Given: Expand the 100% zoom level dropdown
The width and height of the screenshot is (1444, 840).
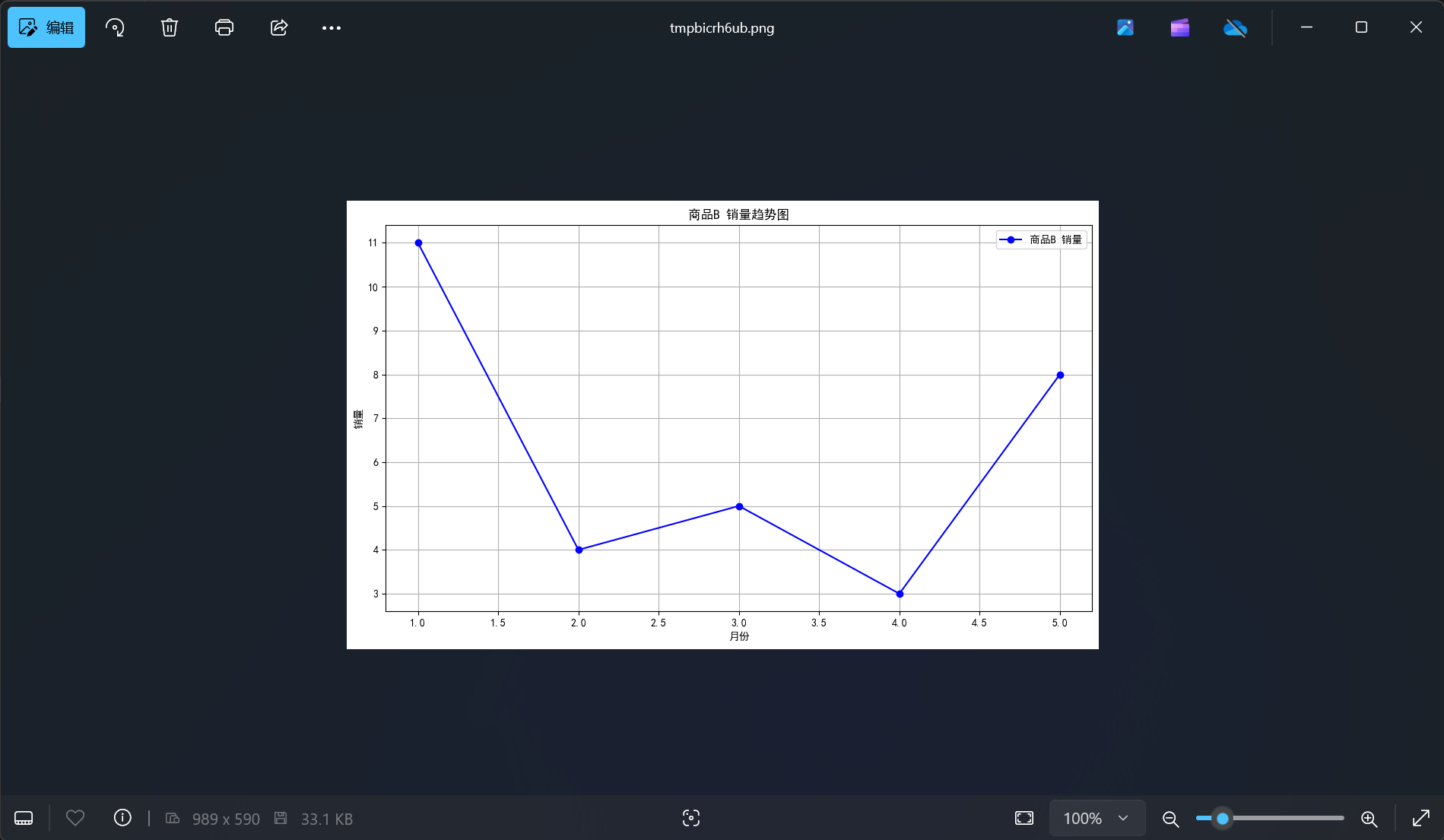Looking at the screenshot, I should 1096,818.
